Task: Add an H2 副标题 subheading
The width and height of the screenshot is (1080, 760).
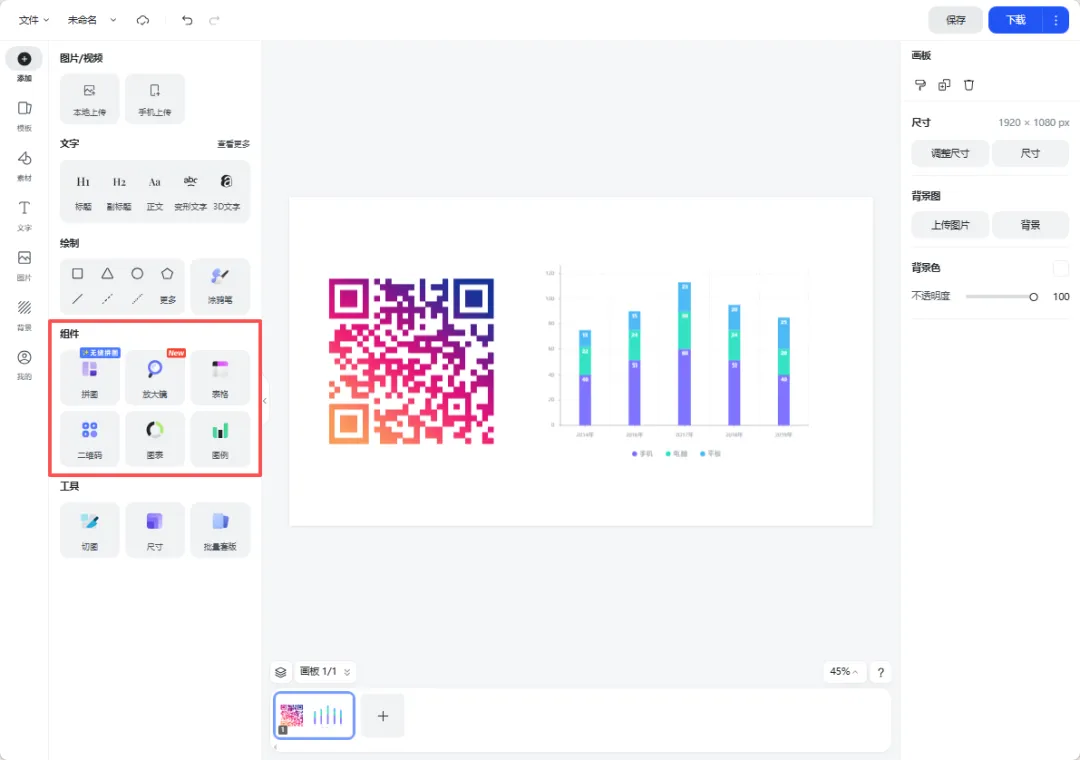Action: [119, 192]
